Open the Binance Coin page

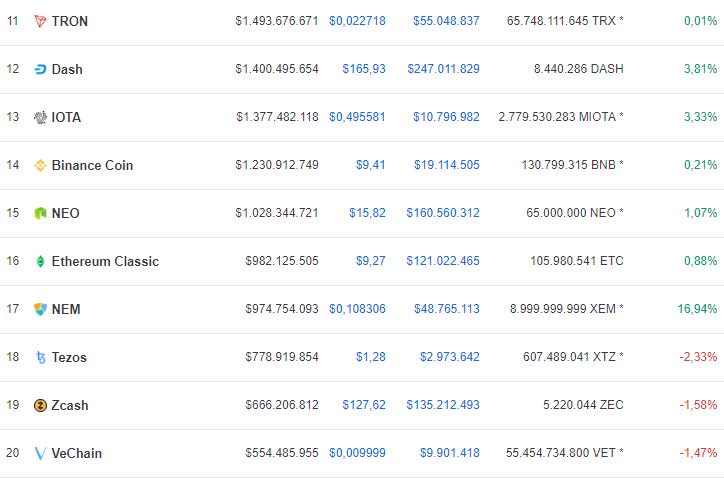point(92,165)
